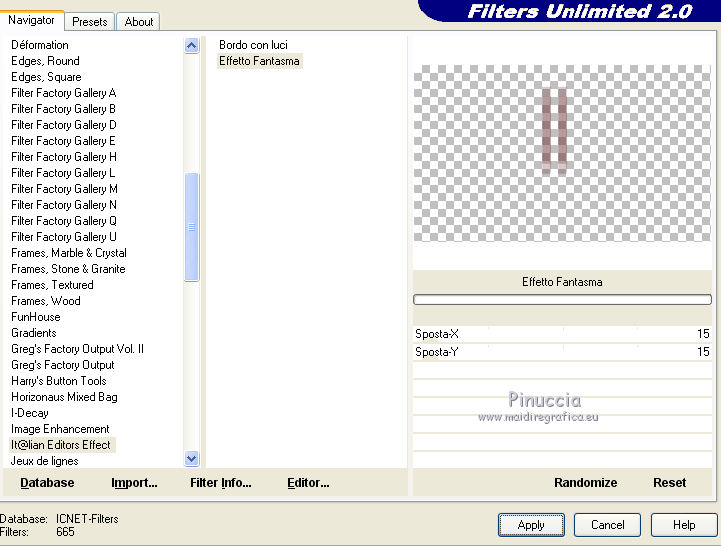
Task: Click Randomize parameters
Action: click(585, 483)
